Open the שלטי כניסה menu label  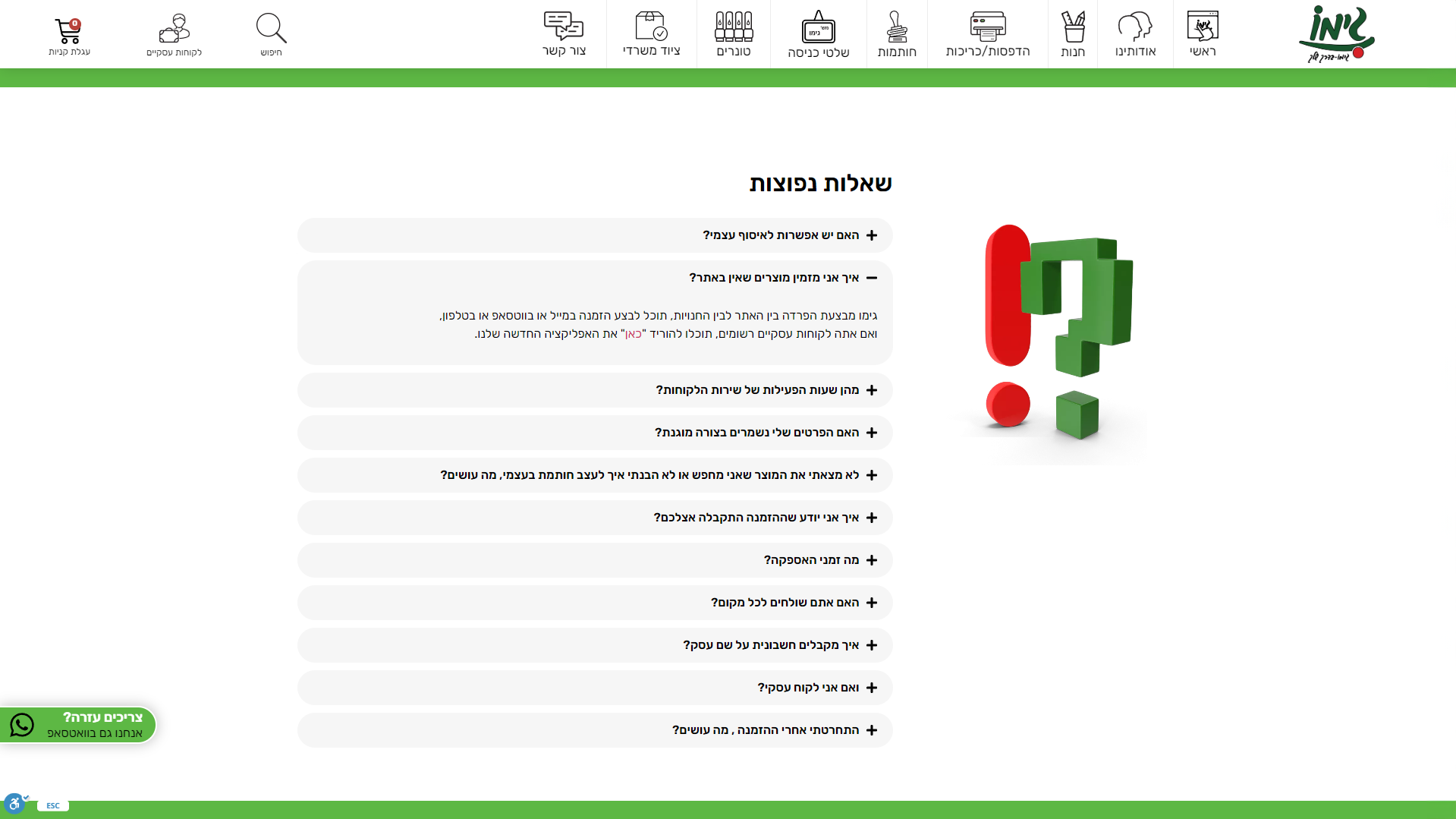pos(819,52)
